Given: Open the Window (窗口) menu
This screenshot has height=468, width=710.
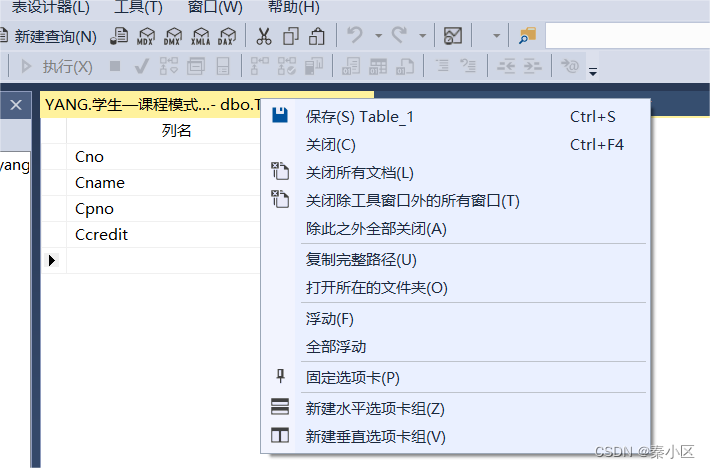Looking at the screenshot, I should 215,7.
